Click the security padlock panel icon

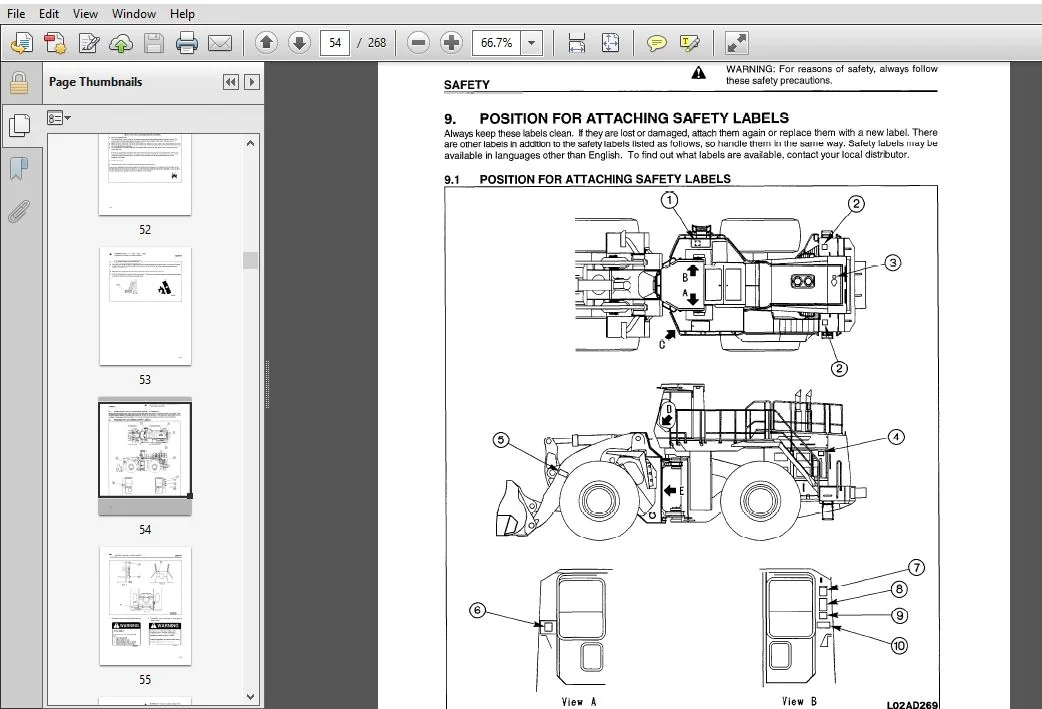(19, 83)
